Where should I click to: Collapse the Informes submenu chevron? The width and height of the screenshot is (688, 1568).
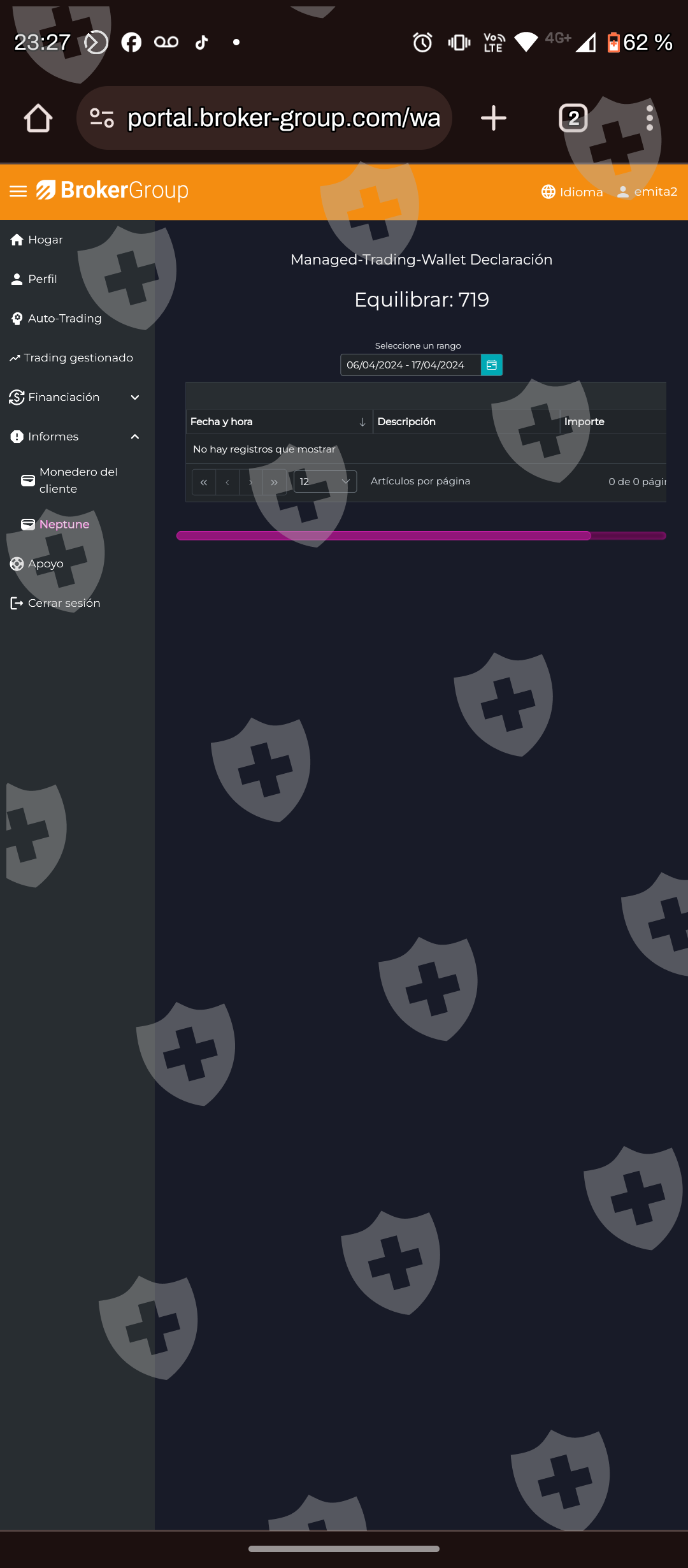(135, 437)
